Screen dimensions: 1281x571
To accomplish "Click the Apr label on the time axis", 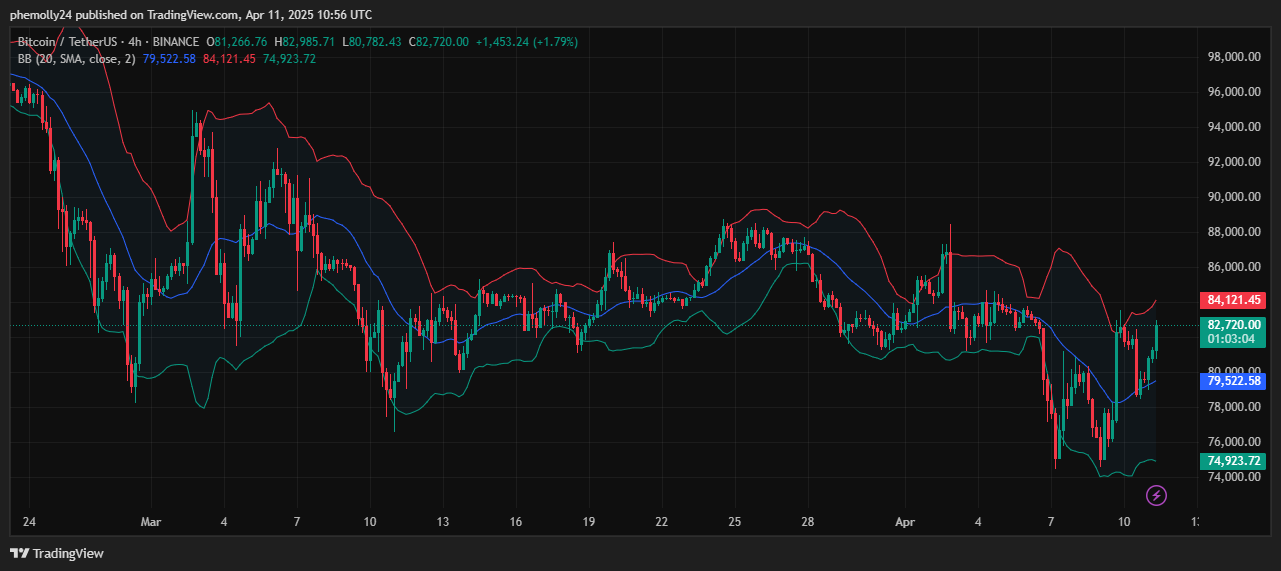I will click(904, 522).
